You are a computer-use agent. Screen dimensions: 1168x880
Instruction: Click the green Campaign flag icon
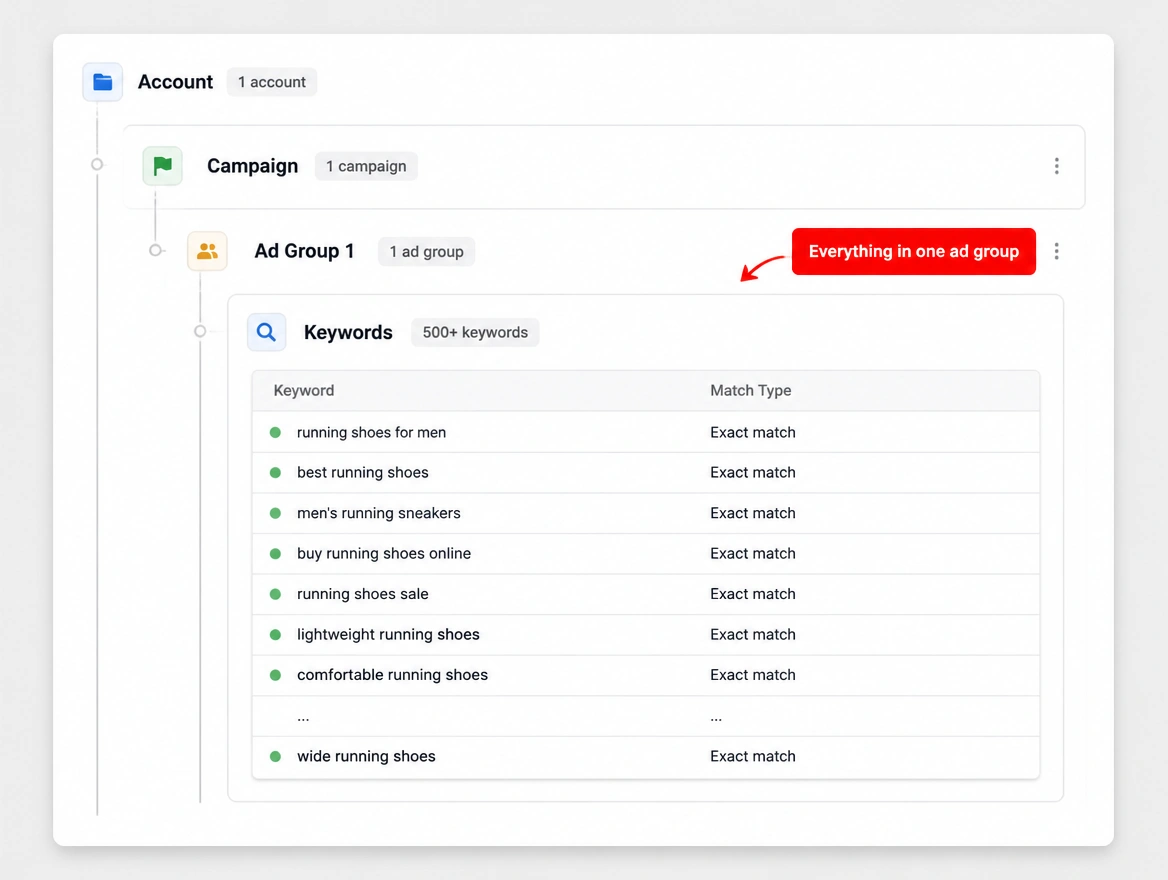tap(162, 165)
